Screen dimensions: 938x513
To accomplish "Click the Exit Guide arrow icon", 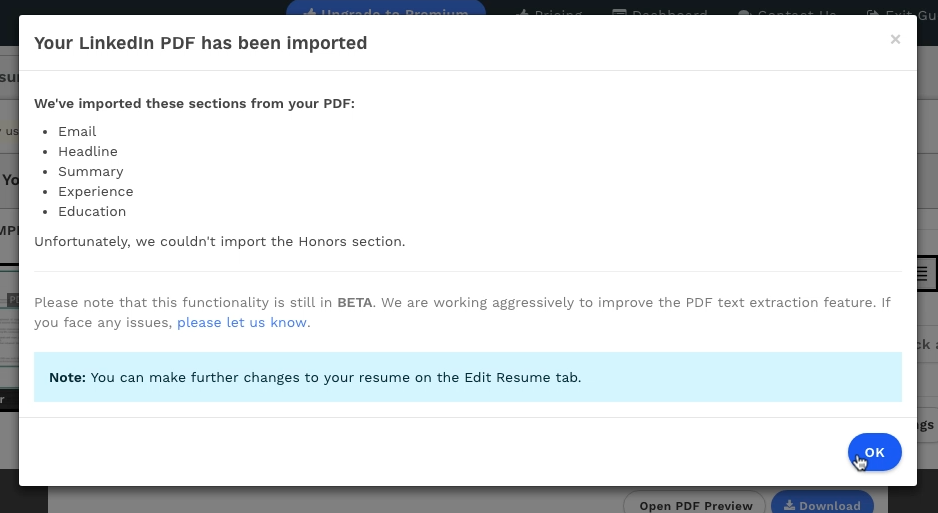I will pos(872,13).
